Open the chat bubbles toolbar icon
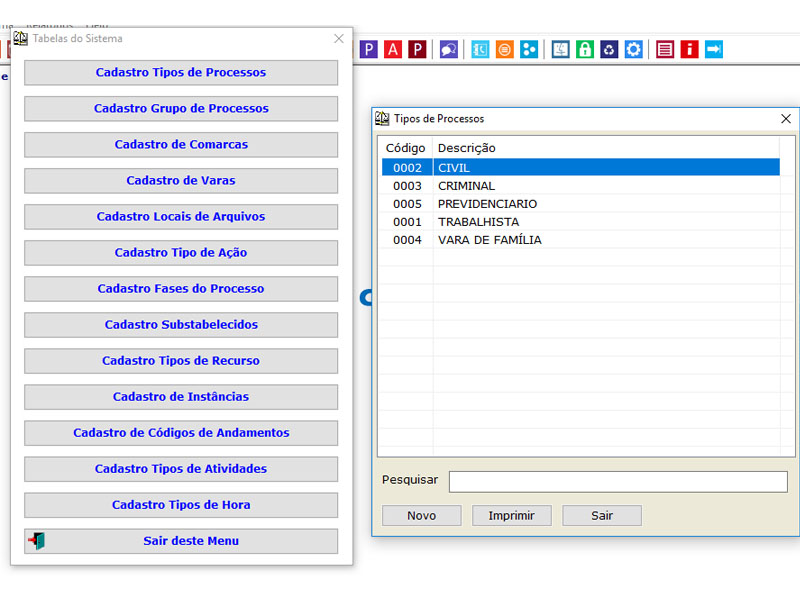The image size is (800, 600). (449, 49)
